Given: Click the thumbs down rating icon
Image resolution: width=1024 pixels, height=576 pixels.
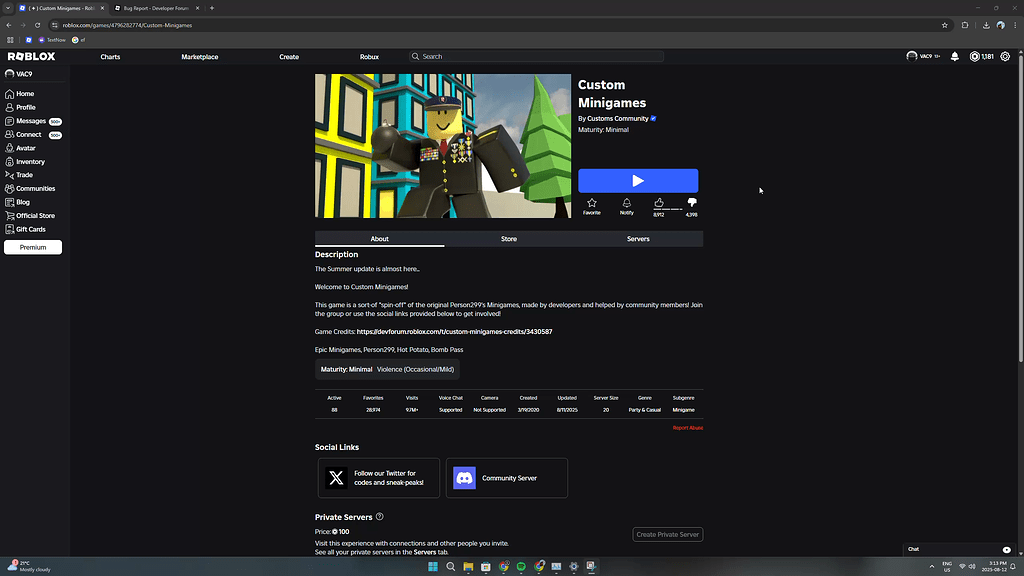Looking at the screenshot, I should (x=692, y=202).
